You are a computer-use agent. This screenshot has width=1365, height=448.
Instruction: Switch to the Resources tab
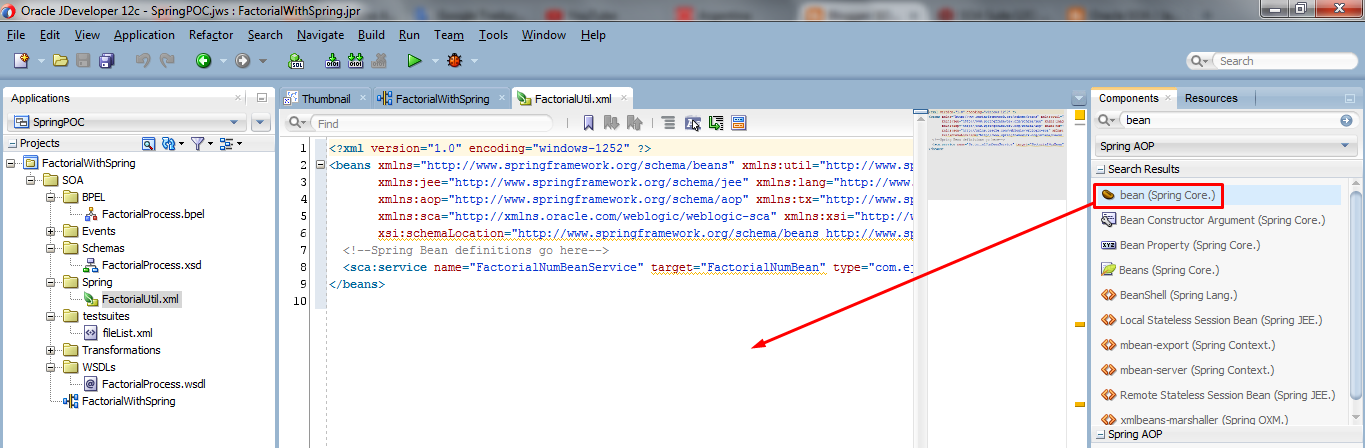tap(1211, 98)
